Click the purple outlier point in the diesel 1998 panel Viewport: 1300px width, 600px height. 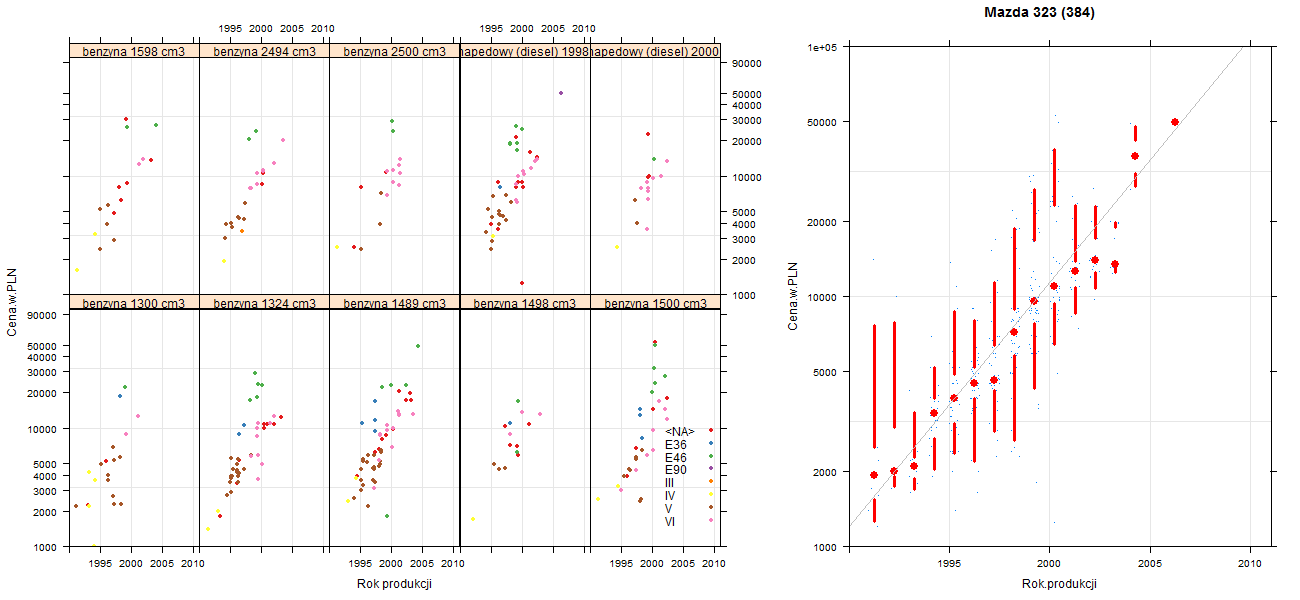(561, 93)
